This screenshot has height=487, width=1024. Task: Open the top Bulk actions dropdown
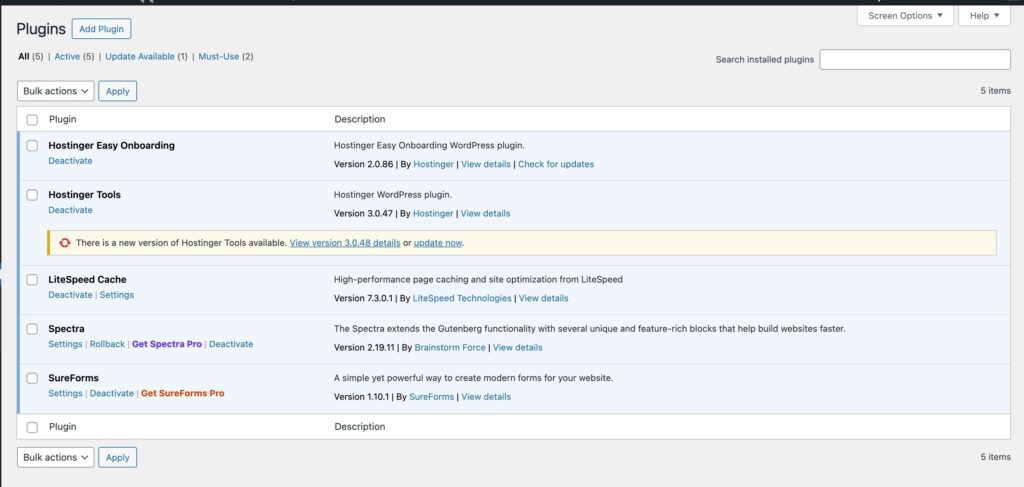point(56,91)
